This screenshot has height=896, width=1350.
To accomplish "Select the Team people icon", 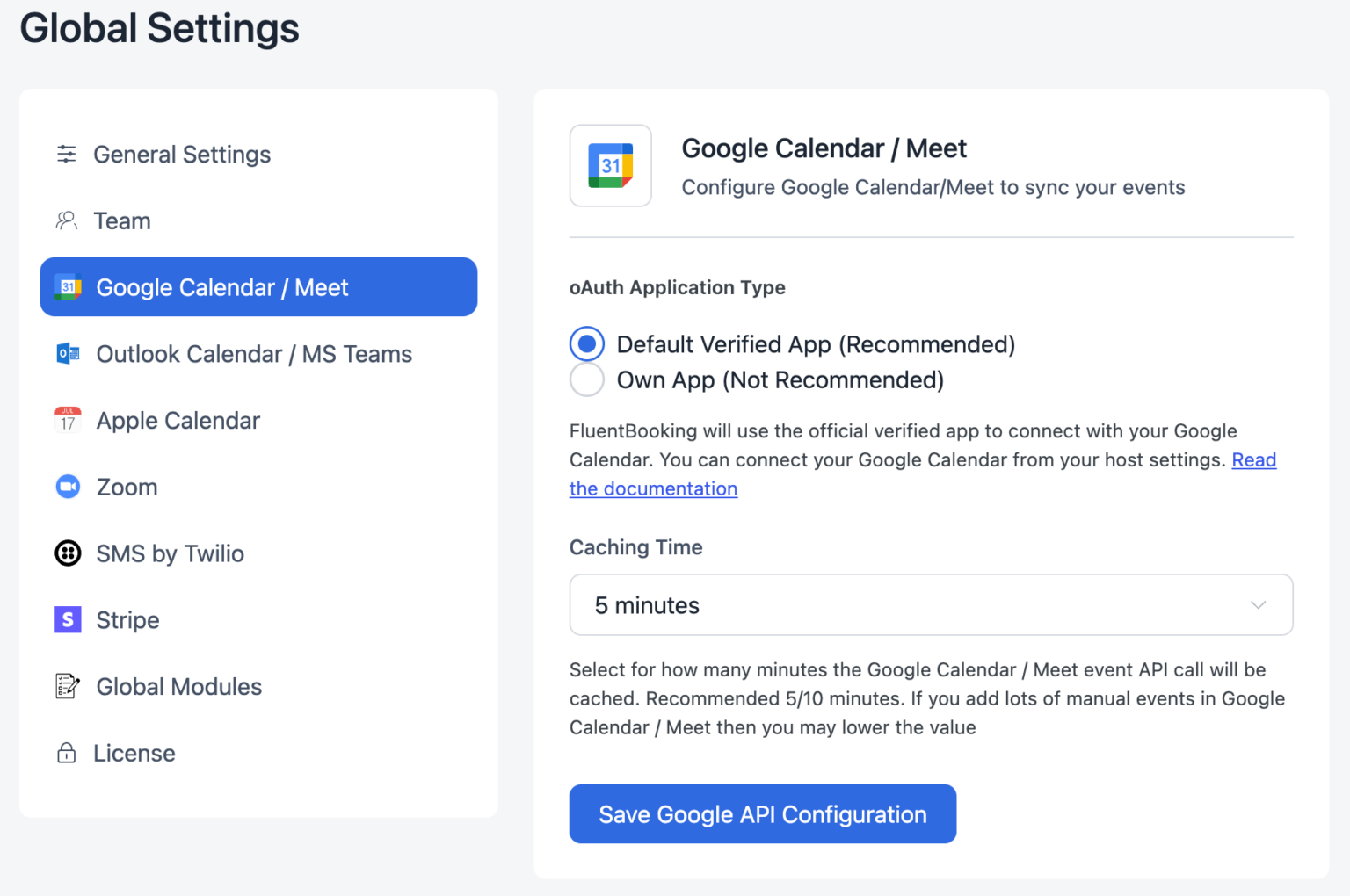I will (66, 220).
